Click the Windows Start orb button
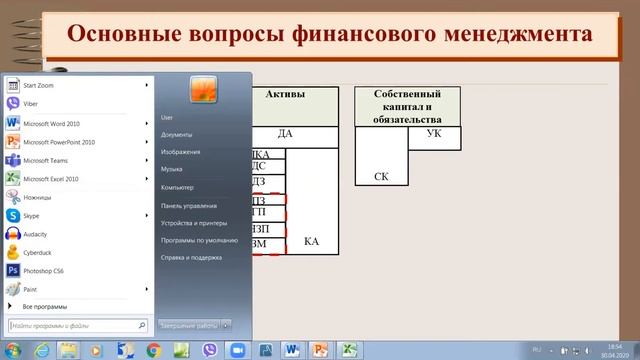 click(x=12, y=351)
